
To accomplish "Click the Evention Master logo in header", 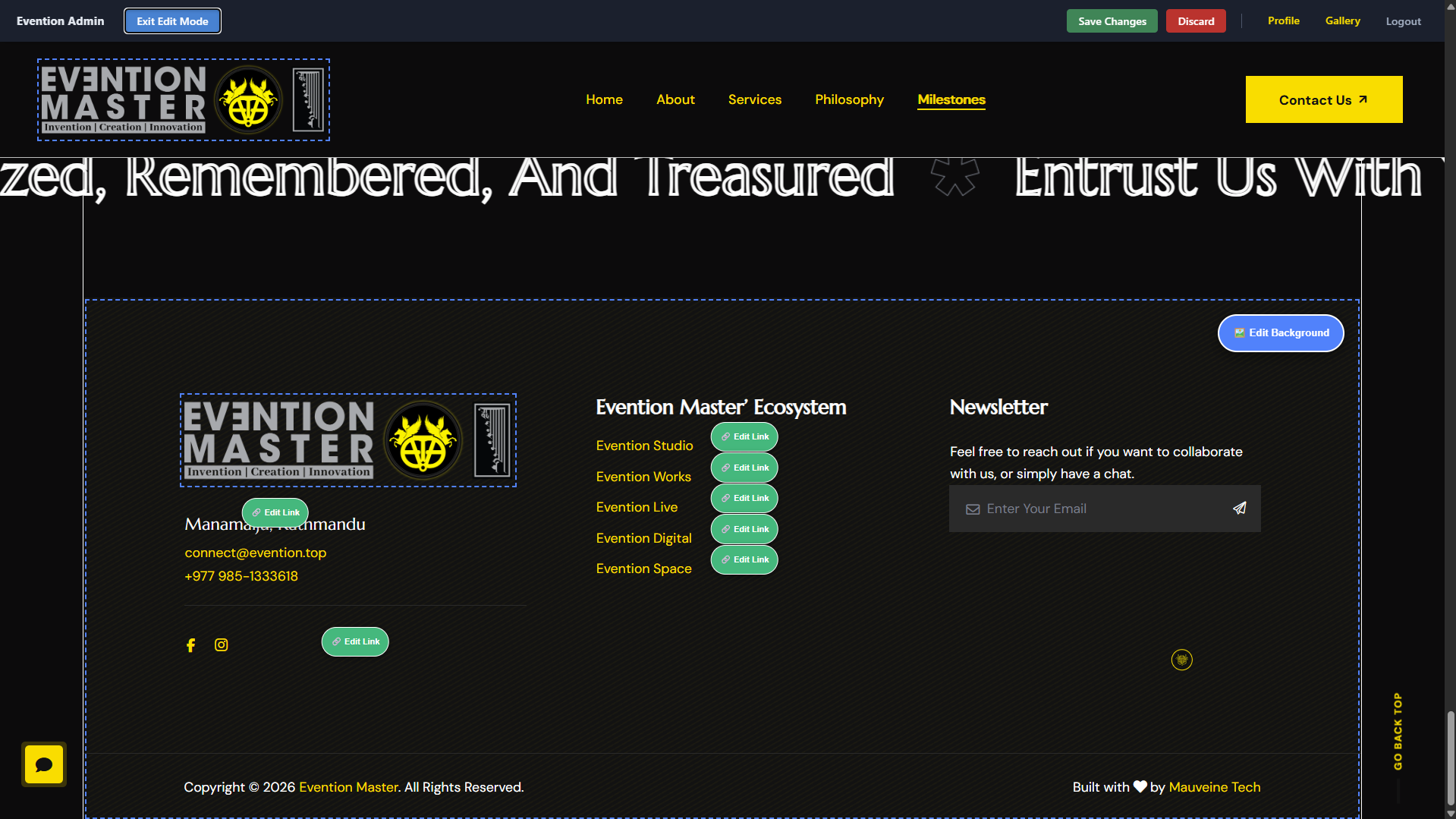I will (184, 100).
